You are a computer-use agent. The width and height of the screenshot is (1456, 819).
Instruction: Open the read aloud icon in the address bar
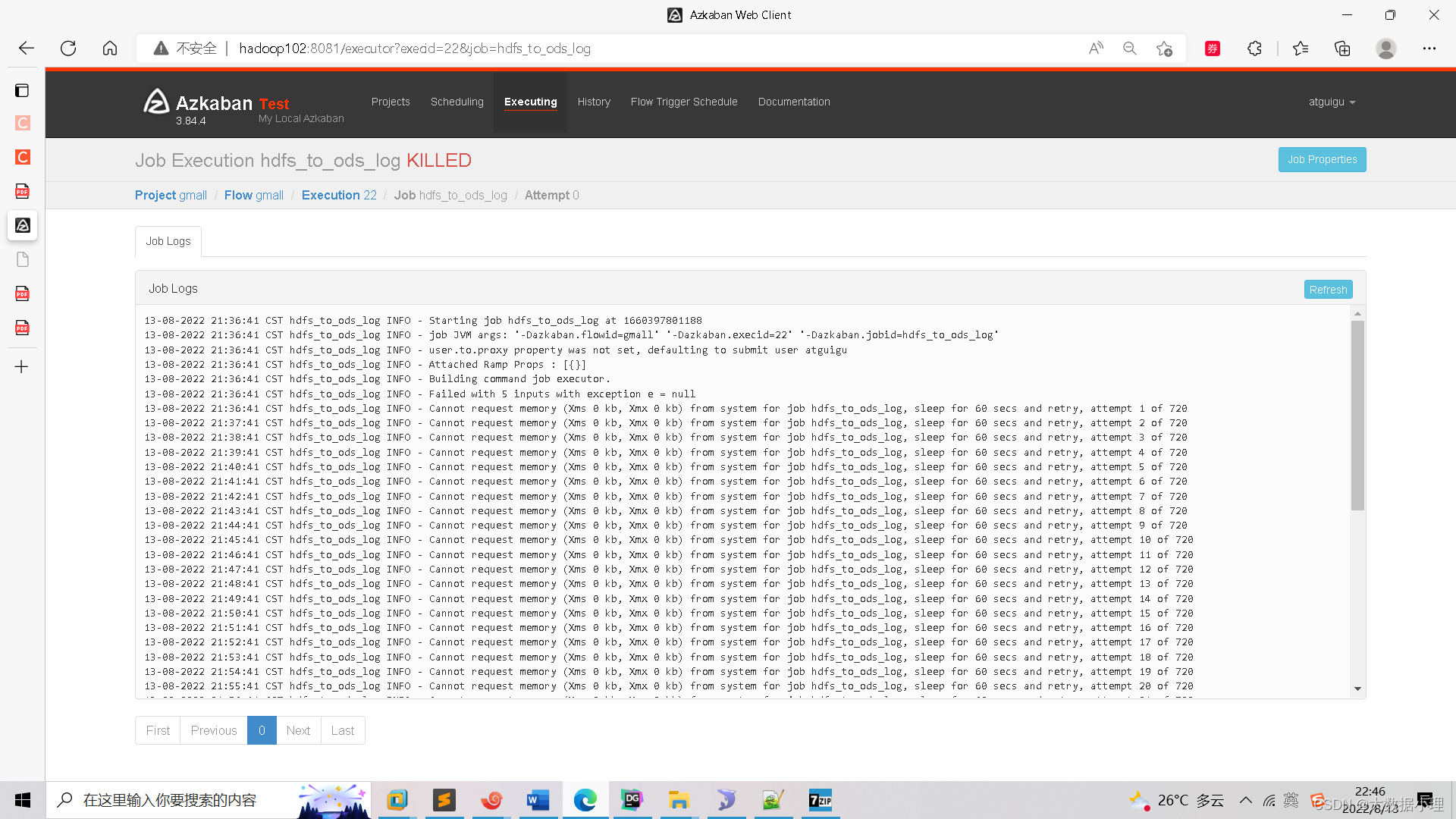pyautogui.click(x=1096, y=49)
